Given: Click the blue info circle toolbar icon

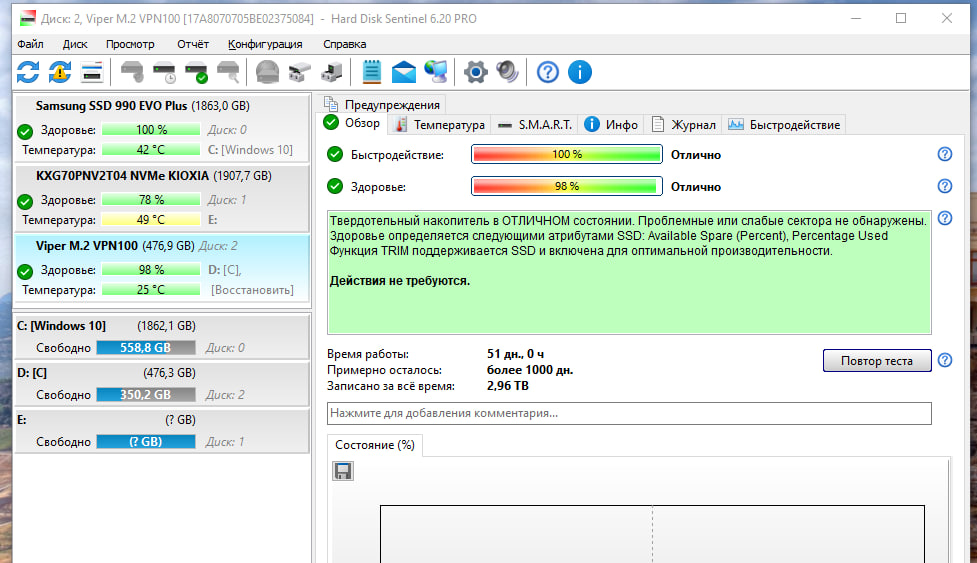Looking at the screenshot, I should (x=579, y=72).
